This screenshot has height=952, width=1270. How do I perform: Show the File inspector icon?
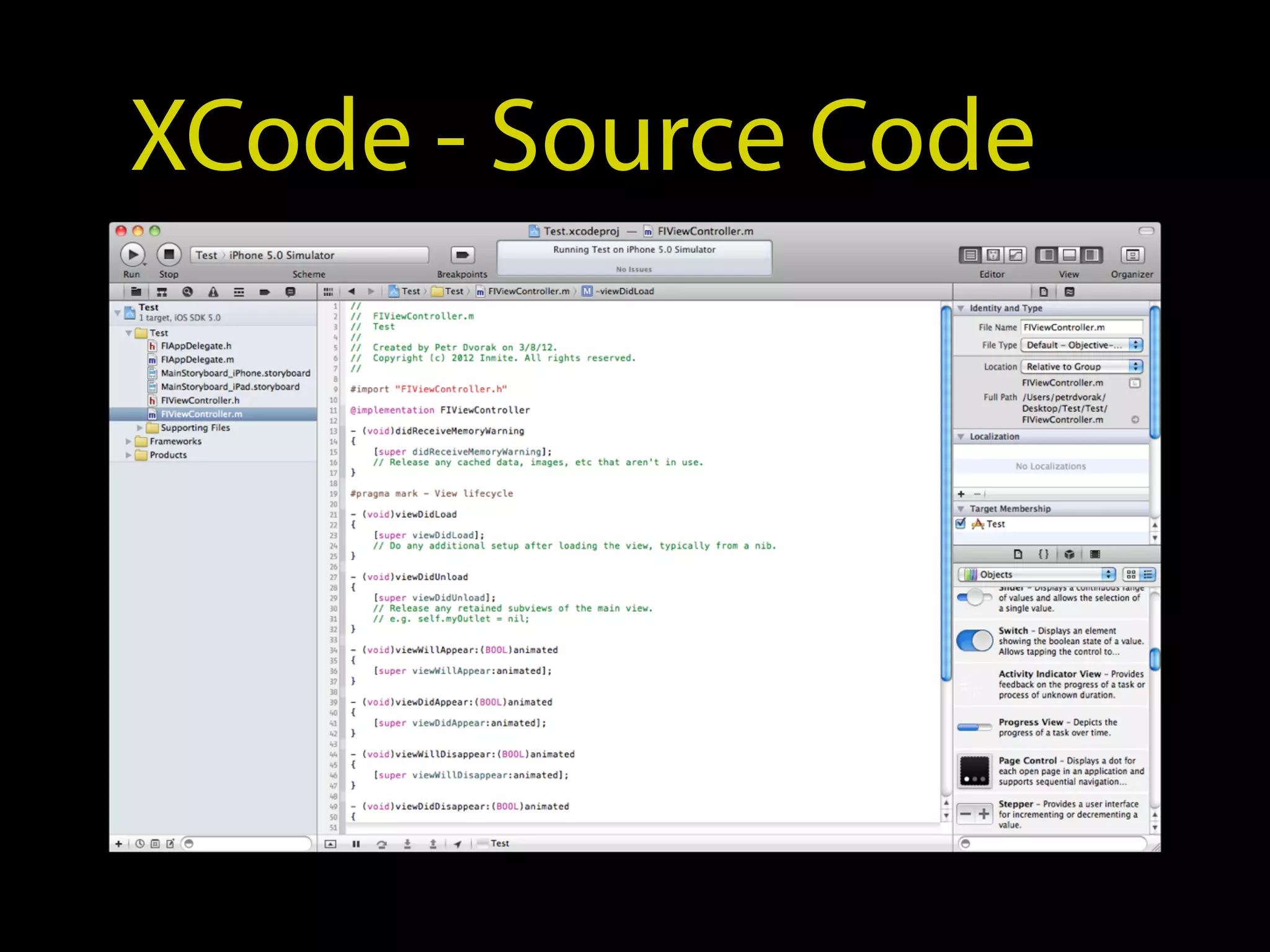click(1044, 292)
